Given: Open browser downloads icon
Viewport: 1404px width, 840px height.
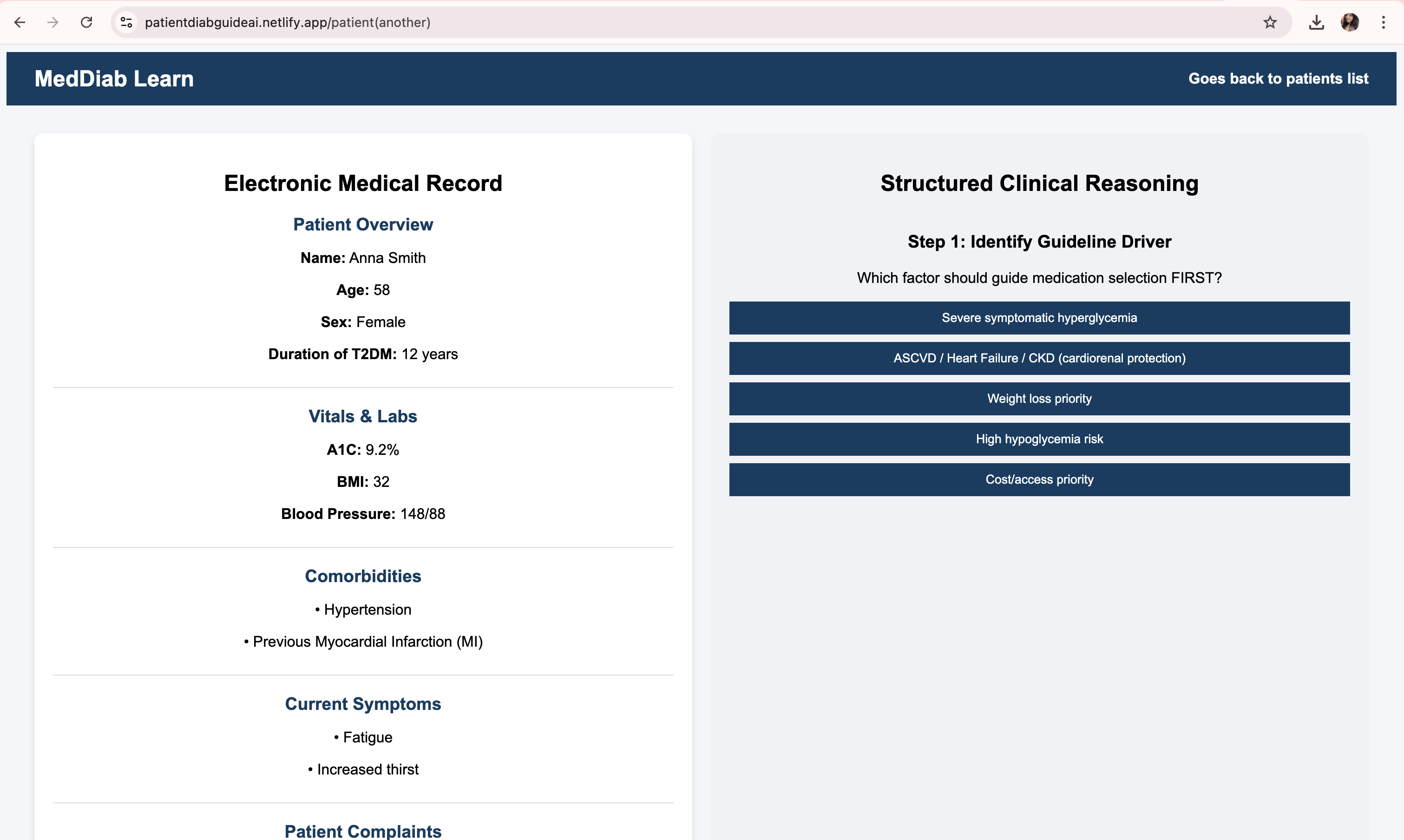Looking at the screenshot, I should click(1316, 22).
